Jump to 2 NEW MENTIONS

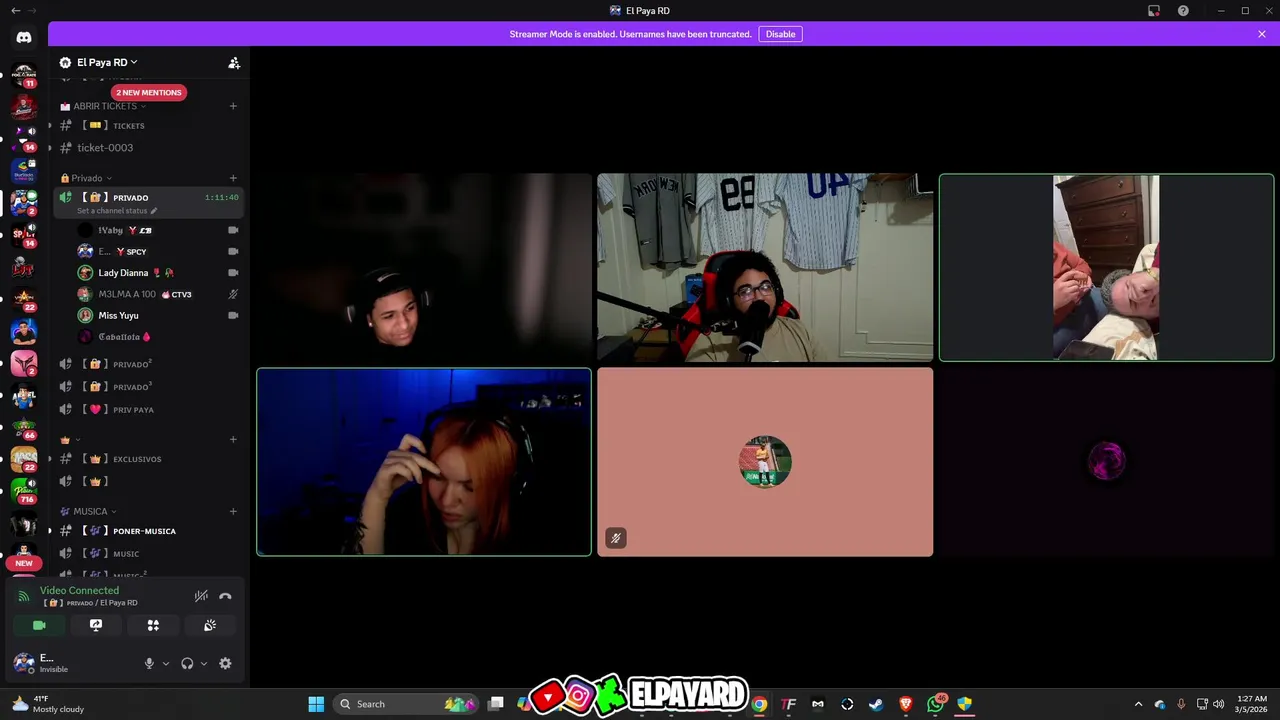tap(149, 92)
